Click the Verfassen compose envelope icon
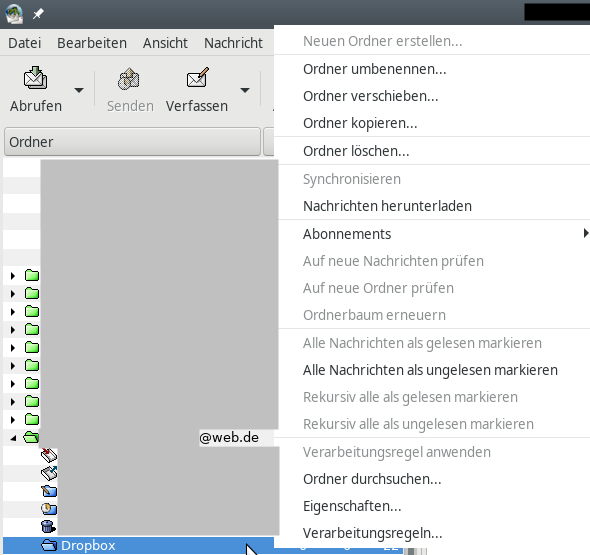590x555 pixels. [x=198, y=78]
